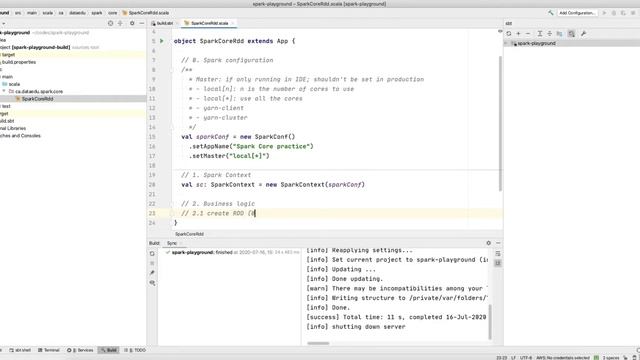
Task: Click the expand-all icon in Project panel header
Action: click(x=120, y=24)
